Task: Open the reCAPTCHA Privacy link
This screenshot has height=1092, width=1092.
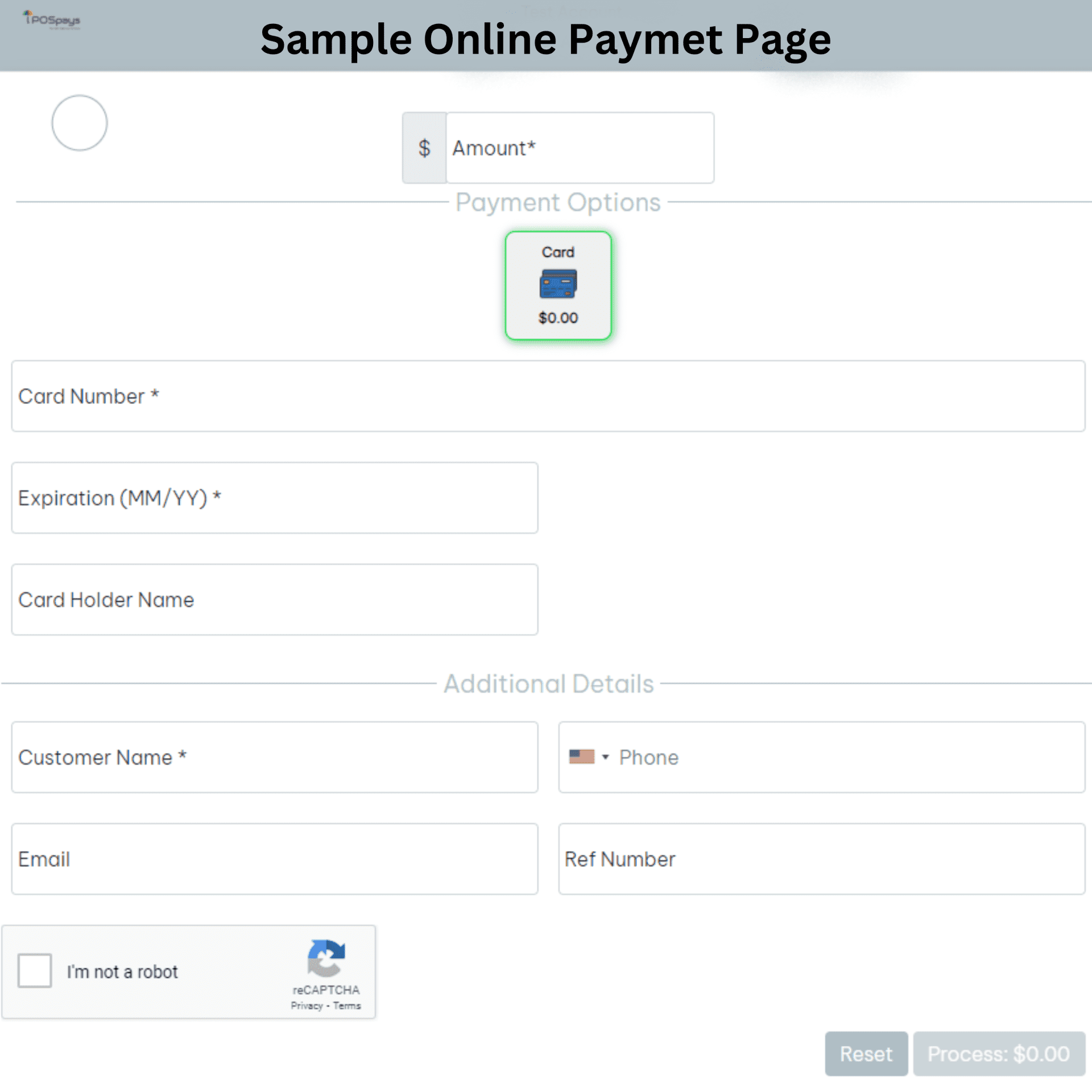Action: click(x=307, y=1006)
